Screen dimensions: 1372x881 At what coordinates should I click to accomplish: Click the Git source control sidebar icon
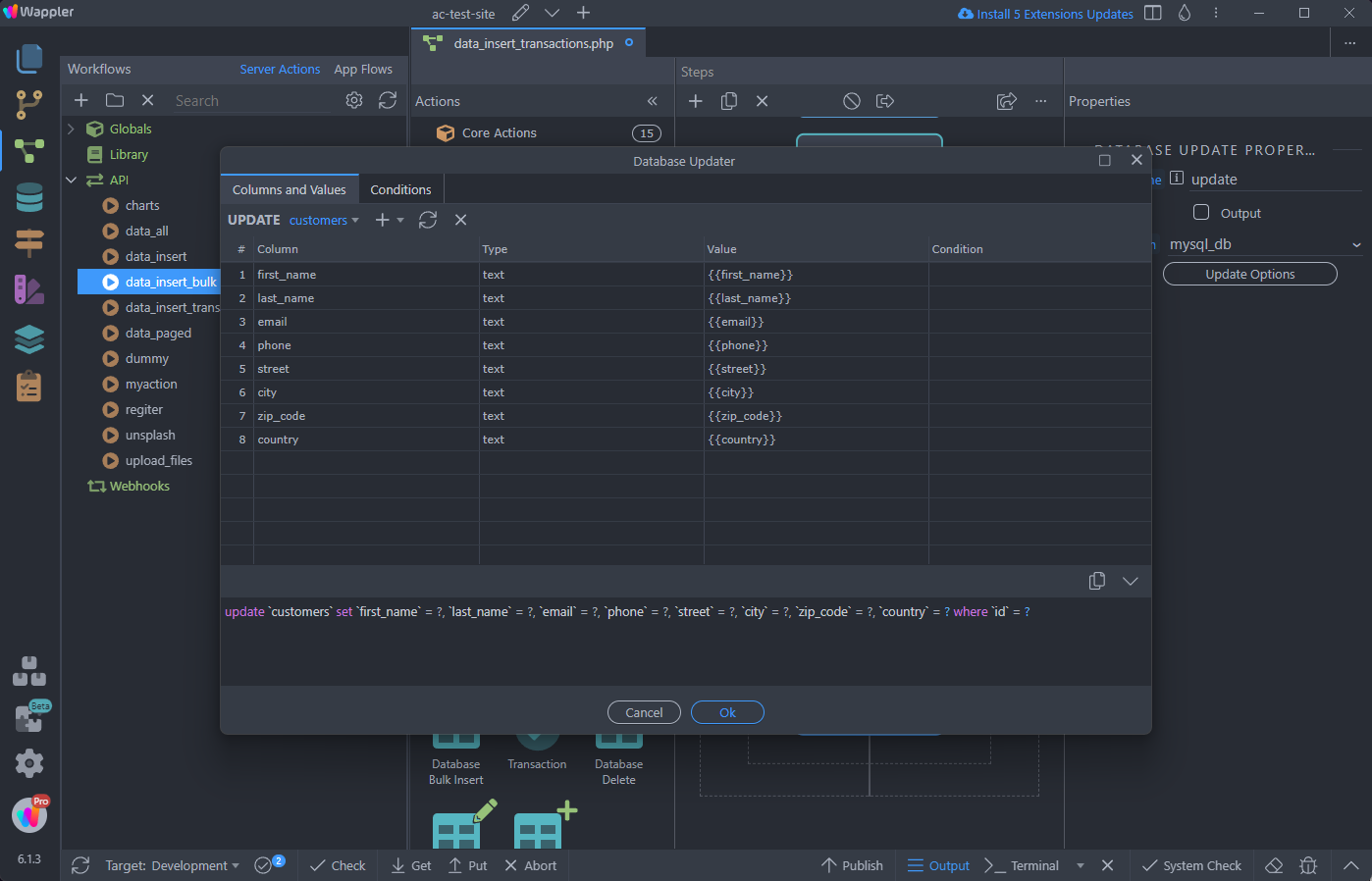click(29, 104)
